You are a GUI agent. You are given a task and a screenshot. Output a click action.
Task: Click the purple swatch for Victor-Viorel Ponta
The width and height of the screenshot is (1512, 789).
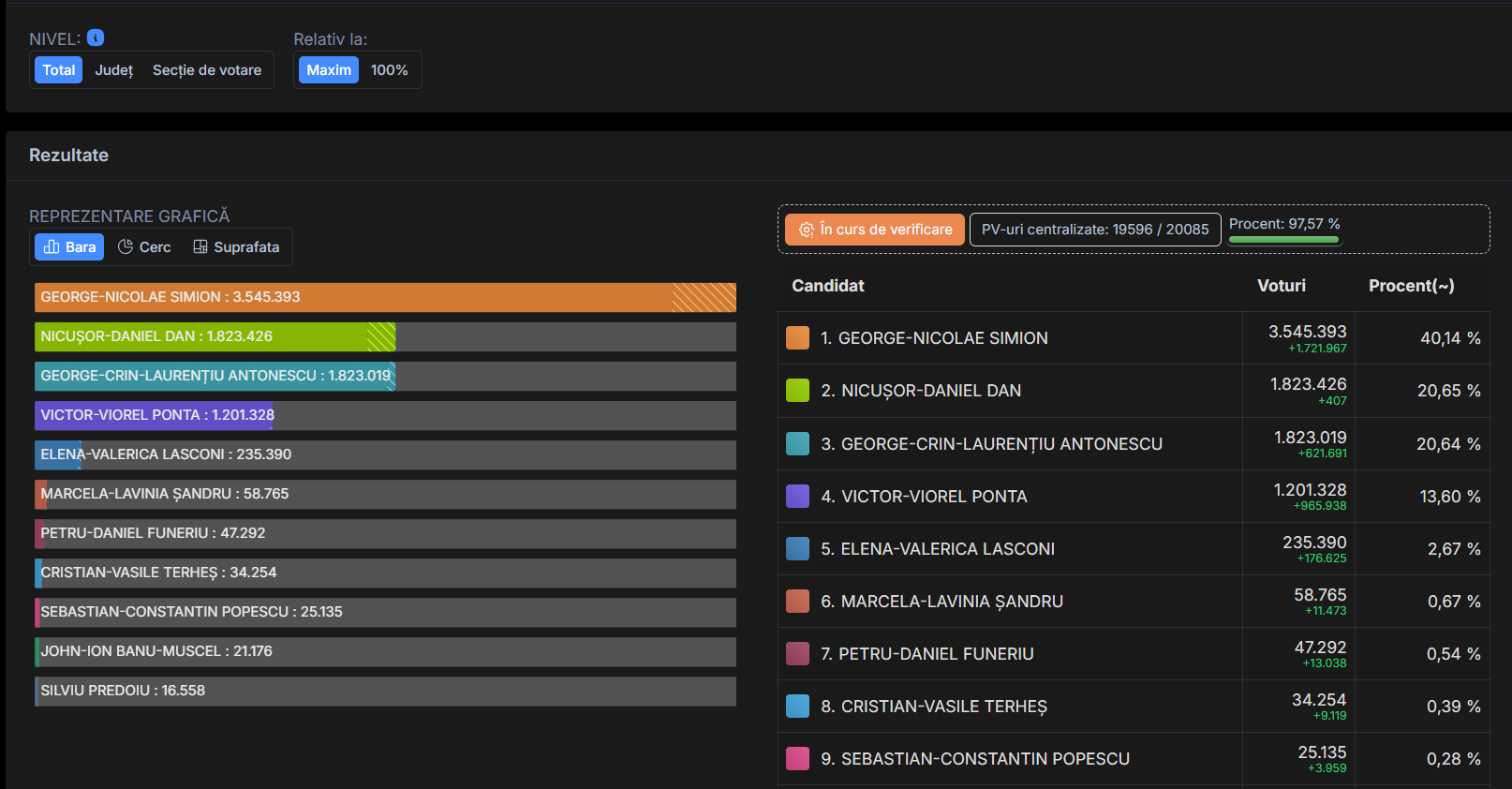pyautogui.click(x=797, y=497)
